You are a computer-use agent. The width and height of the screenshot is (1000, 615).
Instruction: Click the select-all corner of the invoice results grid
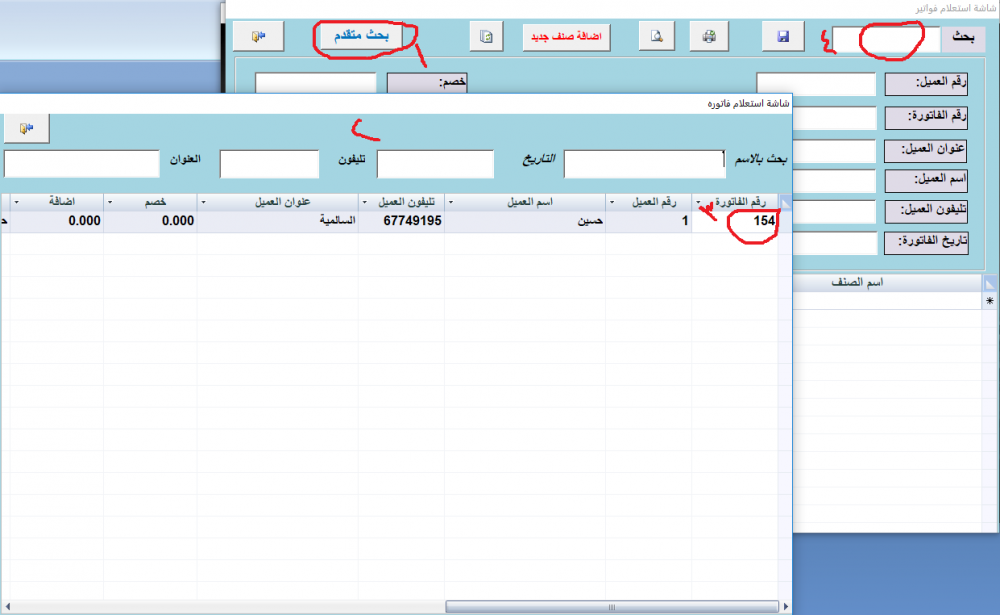coord(785,202)
